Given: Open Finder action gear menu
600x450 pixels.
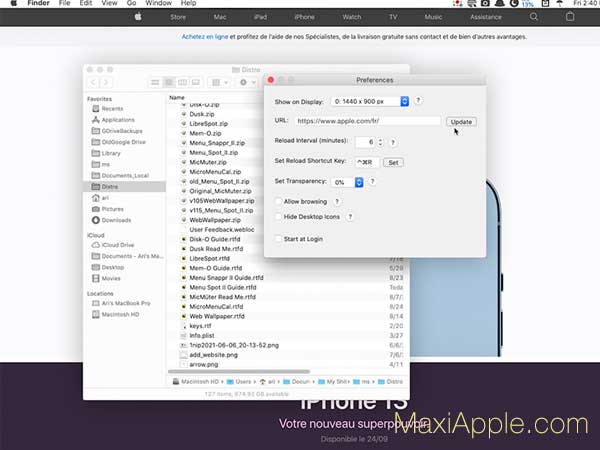Looking at the screenshot, I should pos(247,82).
